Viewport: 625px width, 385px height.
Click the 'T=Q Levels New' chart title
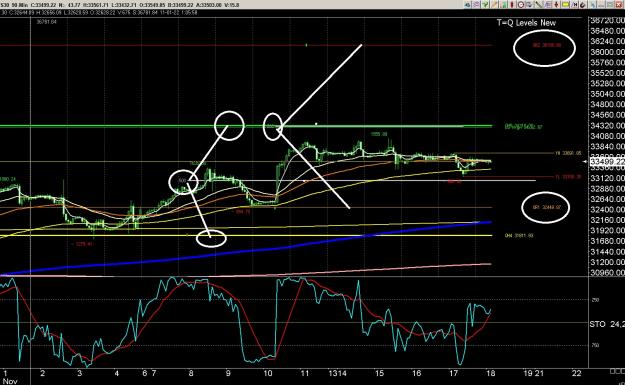point(526,23)
